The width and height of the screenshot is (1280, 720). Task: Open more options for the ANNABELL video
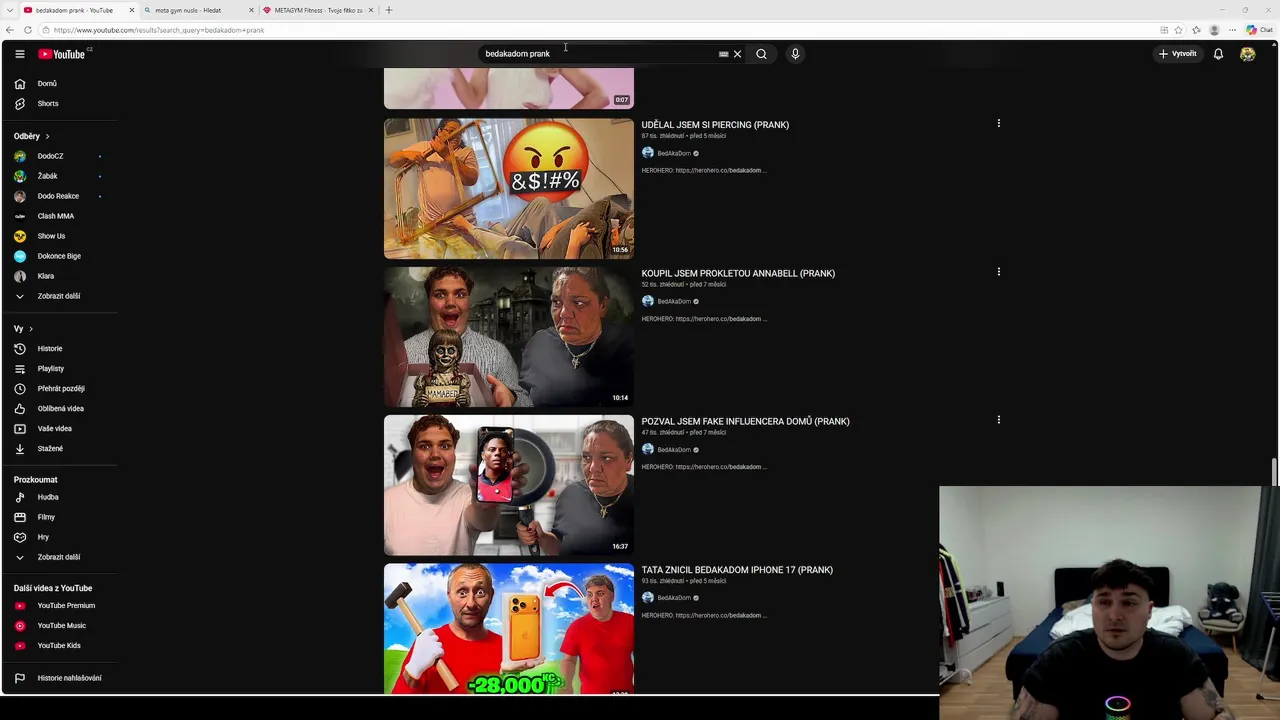(x=998, y=272)
